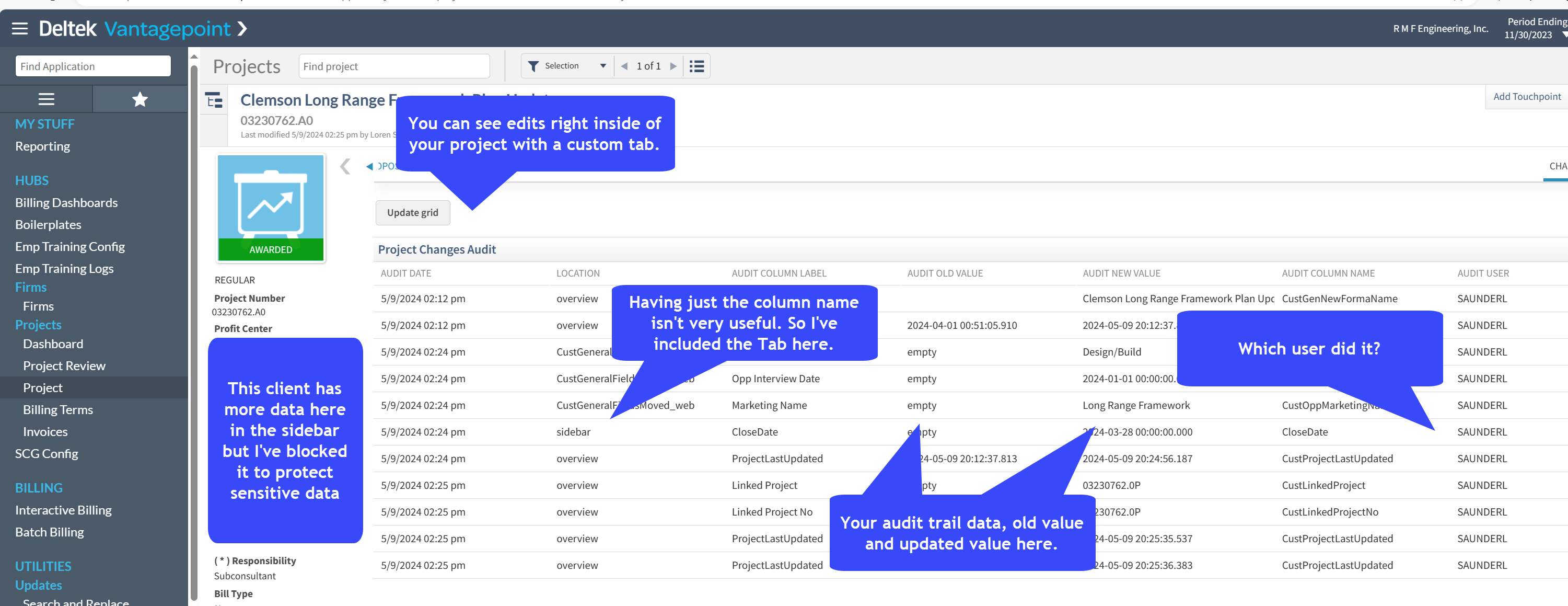Sort by Audit Column Name header
Image resolution: width=1568 pixels, height=606 pixels.
(1328, 273)
